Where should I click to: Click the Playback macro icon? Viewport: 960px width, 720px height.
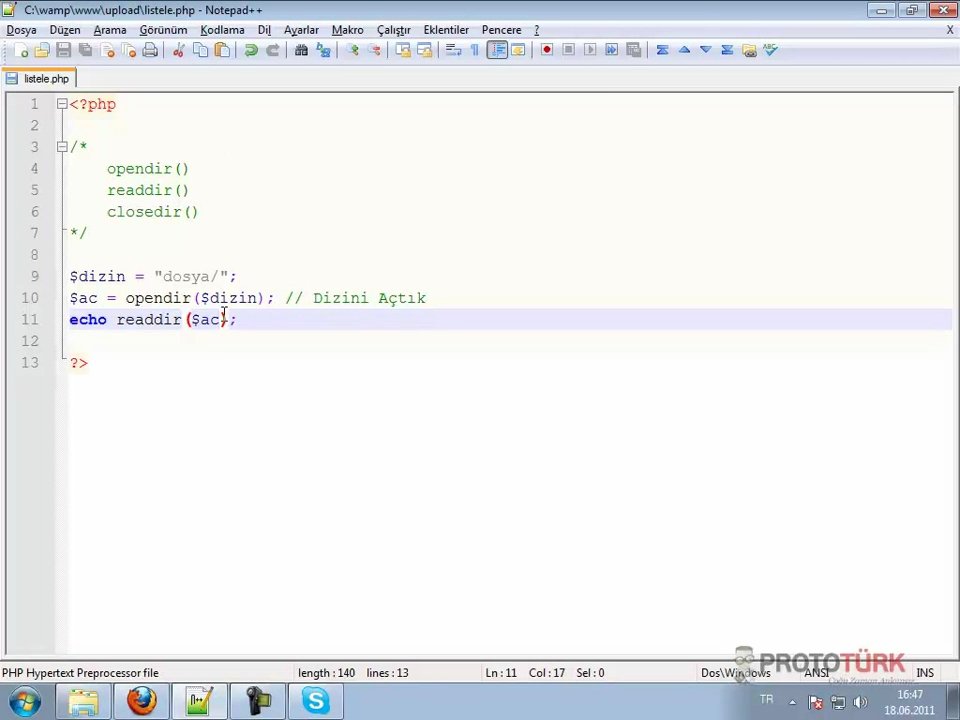pos(590,50)
